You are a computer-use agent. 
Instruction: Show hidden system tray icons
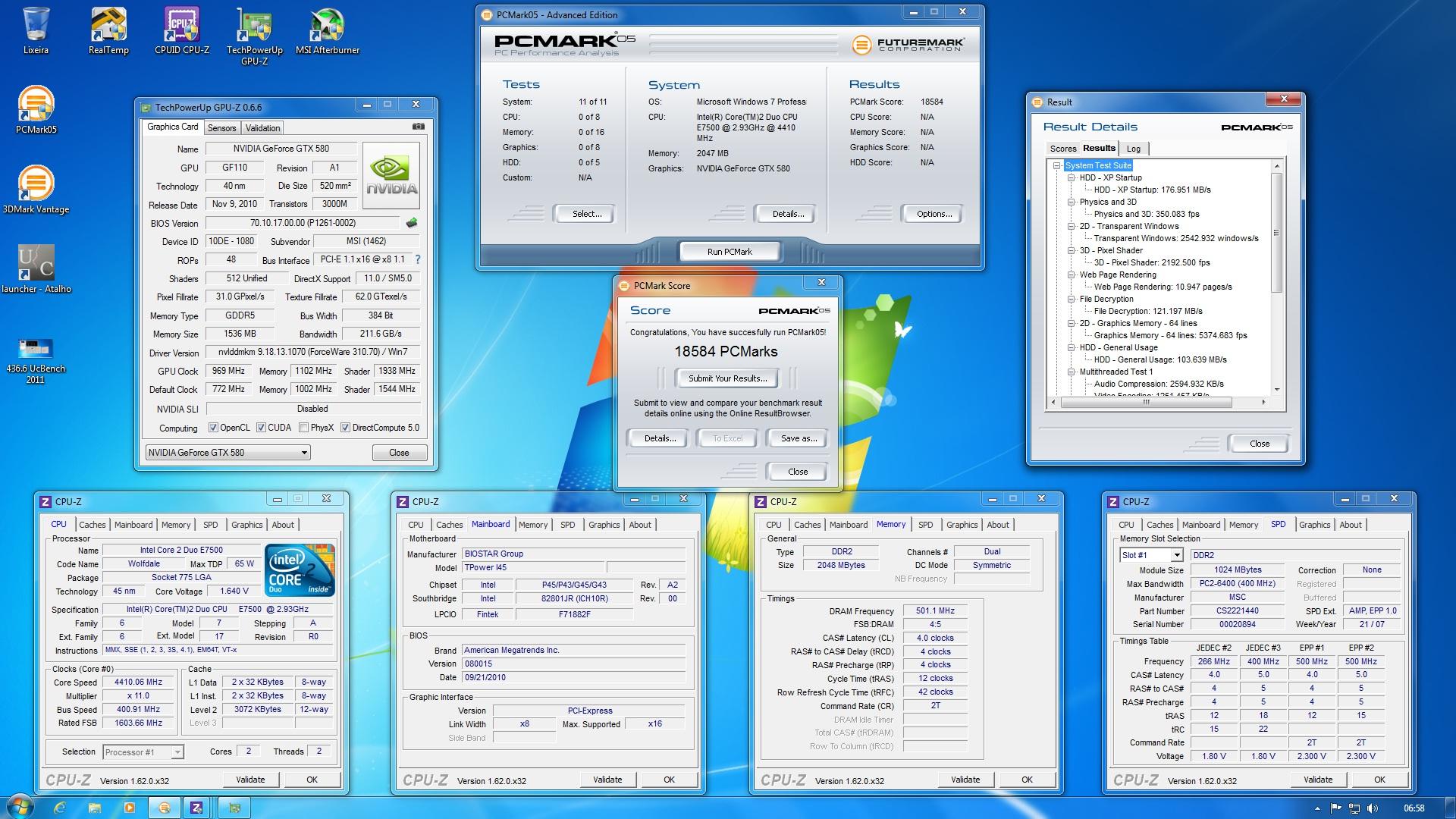(x=1317, y=808)
